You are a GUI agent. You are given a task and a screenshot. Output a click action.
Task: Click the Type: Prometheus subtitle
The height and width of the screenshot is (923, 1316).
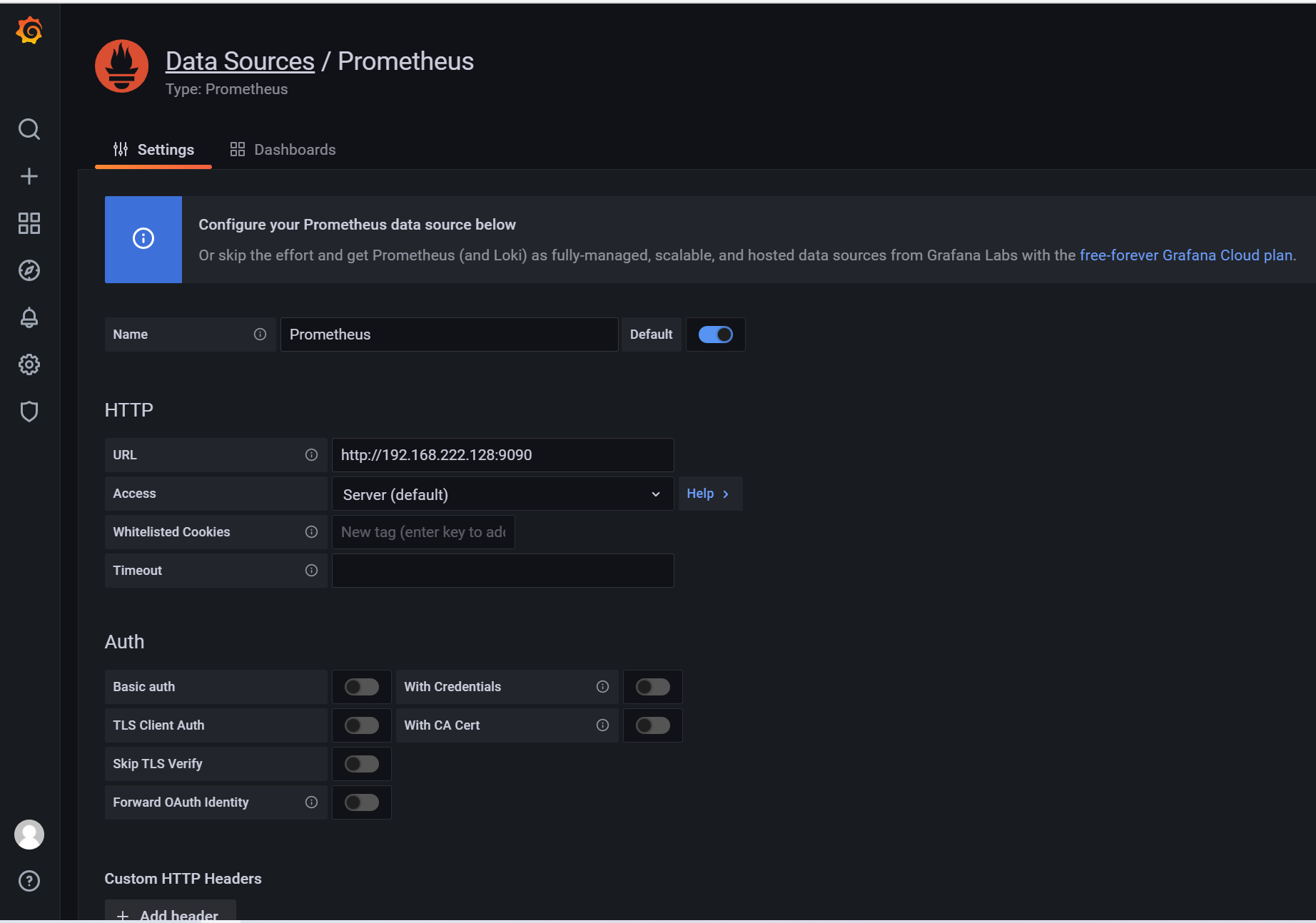point(227,89)
